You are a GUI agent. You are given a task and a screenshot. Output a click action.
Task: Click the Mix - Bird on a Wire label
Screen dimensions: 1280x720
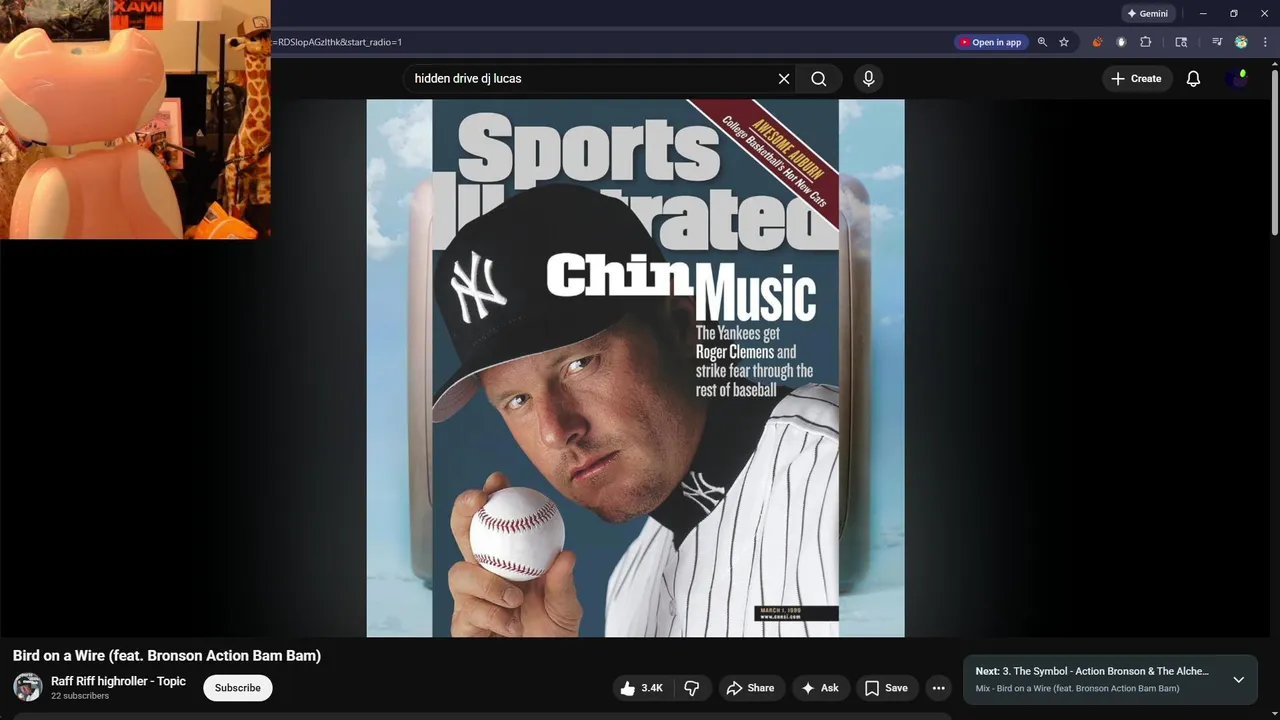click(x=1077, y=689)
